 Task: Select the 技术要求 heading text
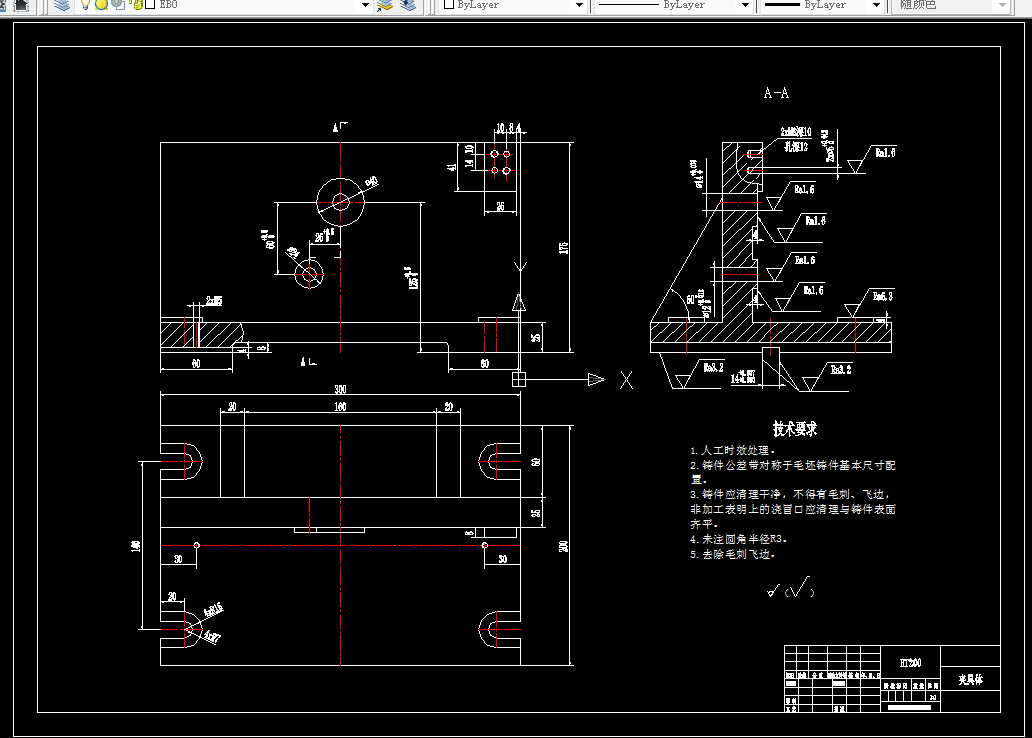[x=794, y=429]
